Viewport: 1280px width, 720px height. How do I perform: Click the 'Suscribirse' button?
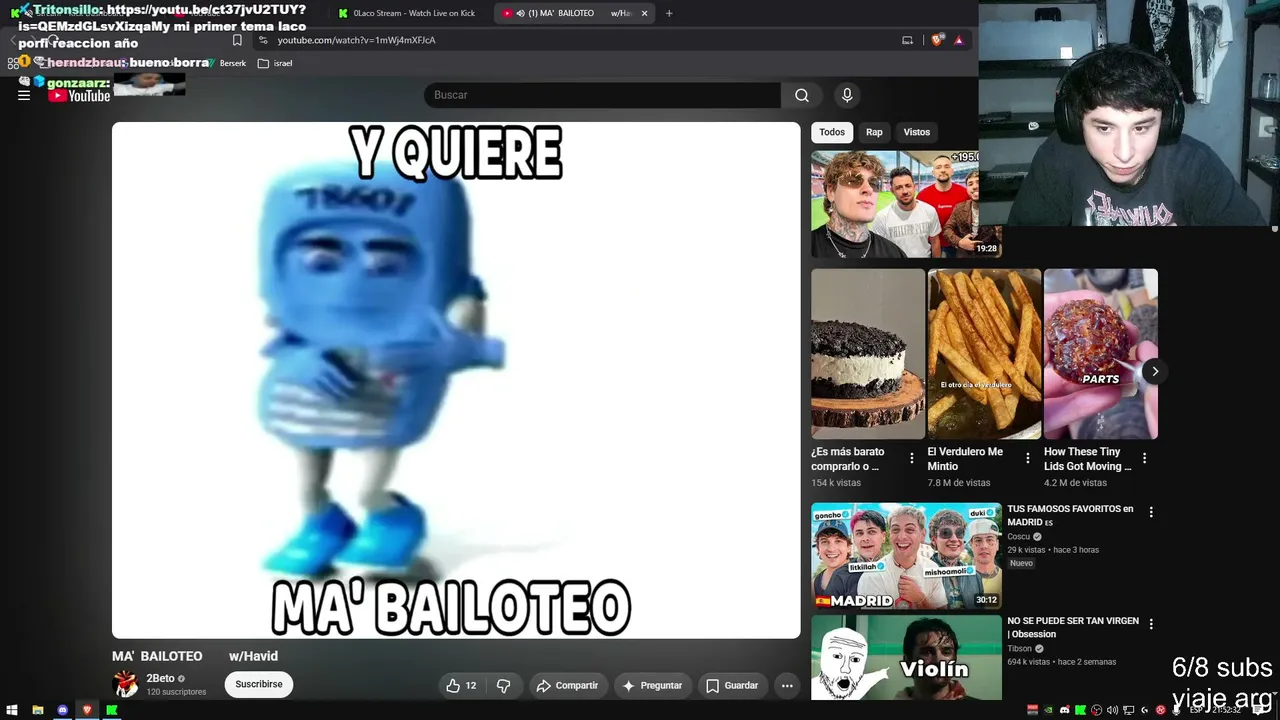pos(259,685)
